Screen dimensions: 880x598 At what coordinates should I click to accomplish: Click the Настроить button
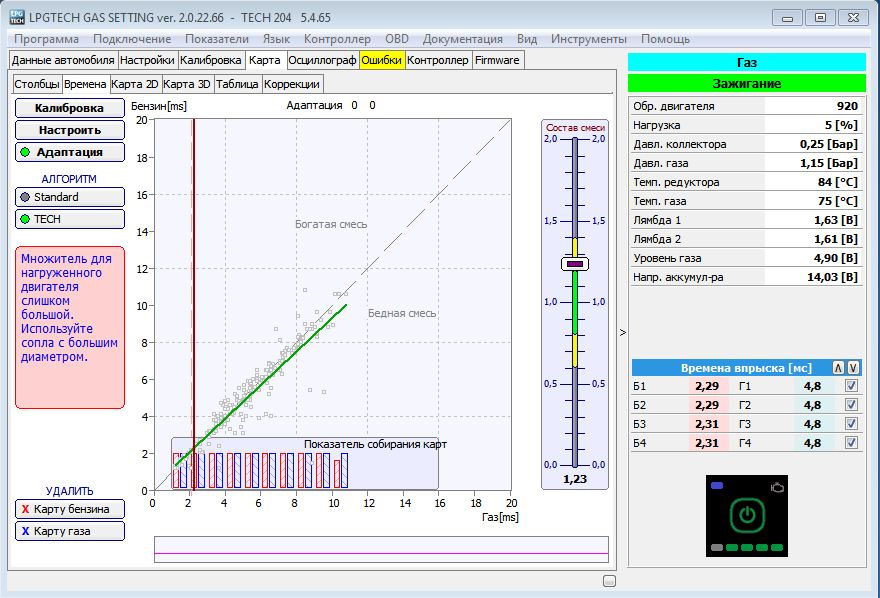pyautogui.click(x=70, y=130)
